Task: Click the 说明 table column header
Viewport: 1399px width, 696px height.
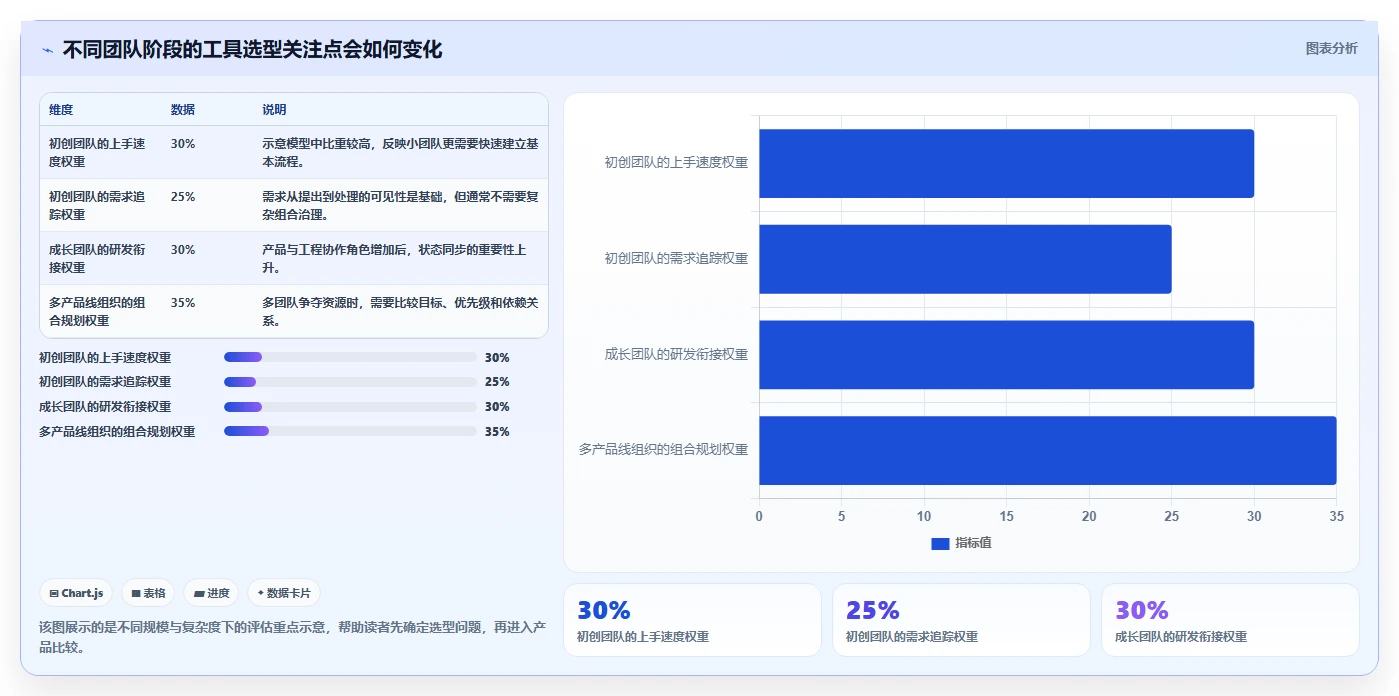Action: 274,110
